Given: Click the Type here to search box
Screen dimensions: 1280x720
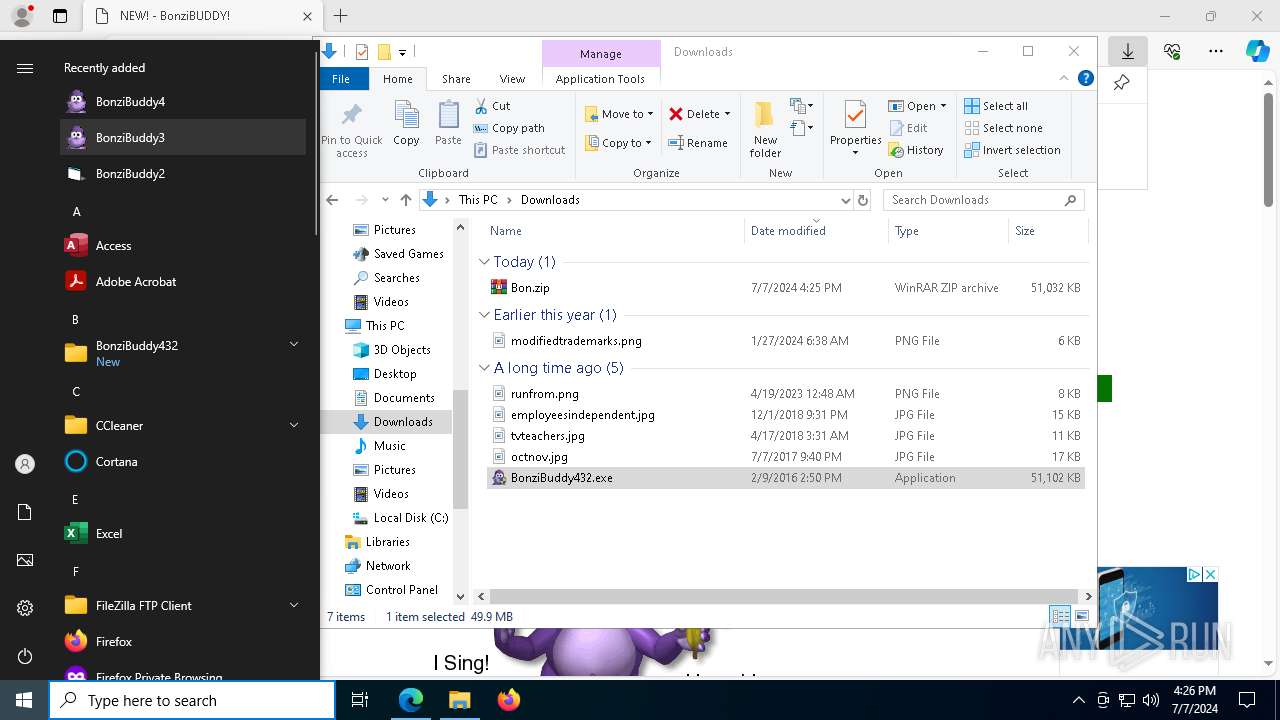Looking at the screenshot, I should (x=192, y=700).
